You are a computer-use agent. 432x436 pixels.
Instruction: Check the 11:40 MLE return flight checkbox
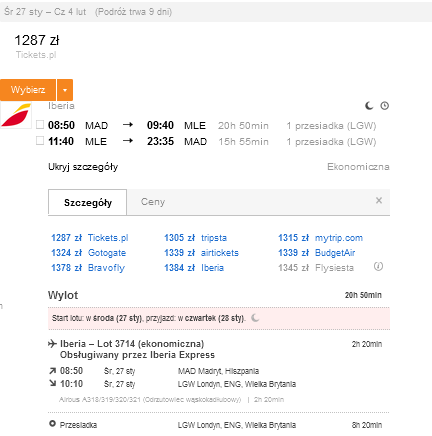40,141
